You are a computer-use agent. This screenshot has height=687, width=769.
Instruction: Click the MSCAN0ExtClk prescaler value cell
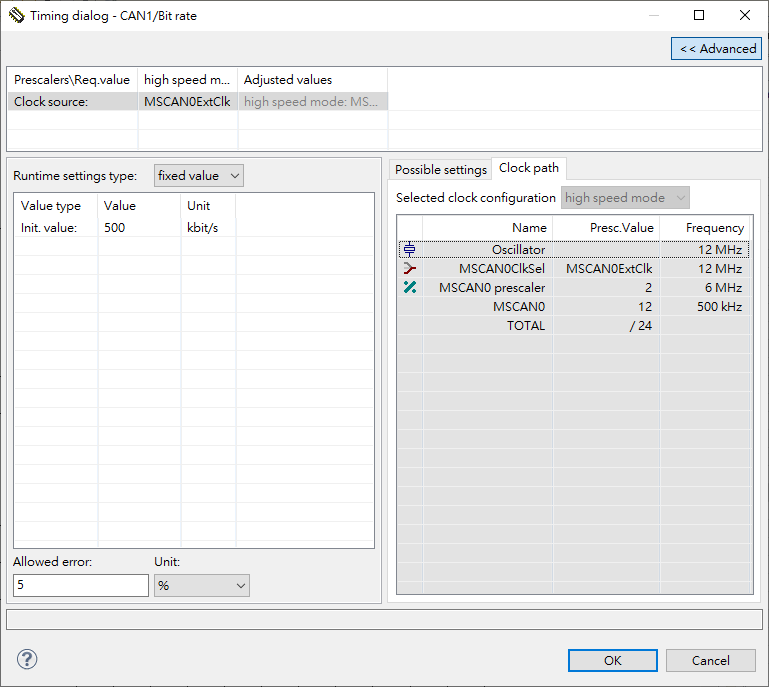(x=606, y=269)
